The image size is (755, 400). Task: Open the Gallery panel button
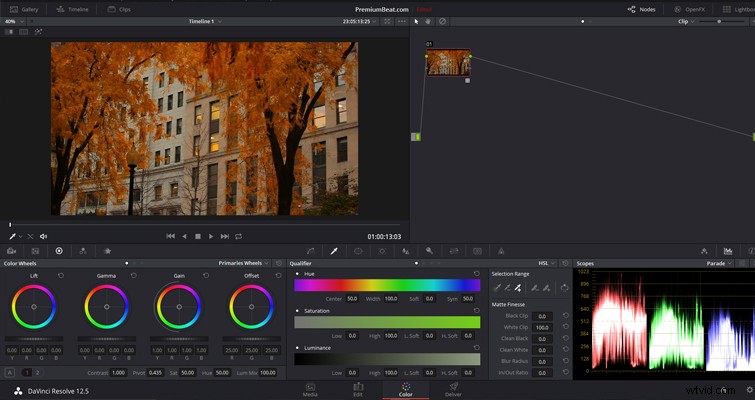24,9
